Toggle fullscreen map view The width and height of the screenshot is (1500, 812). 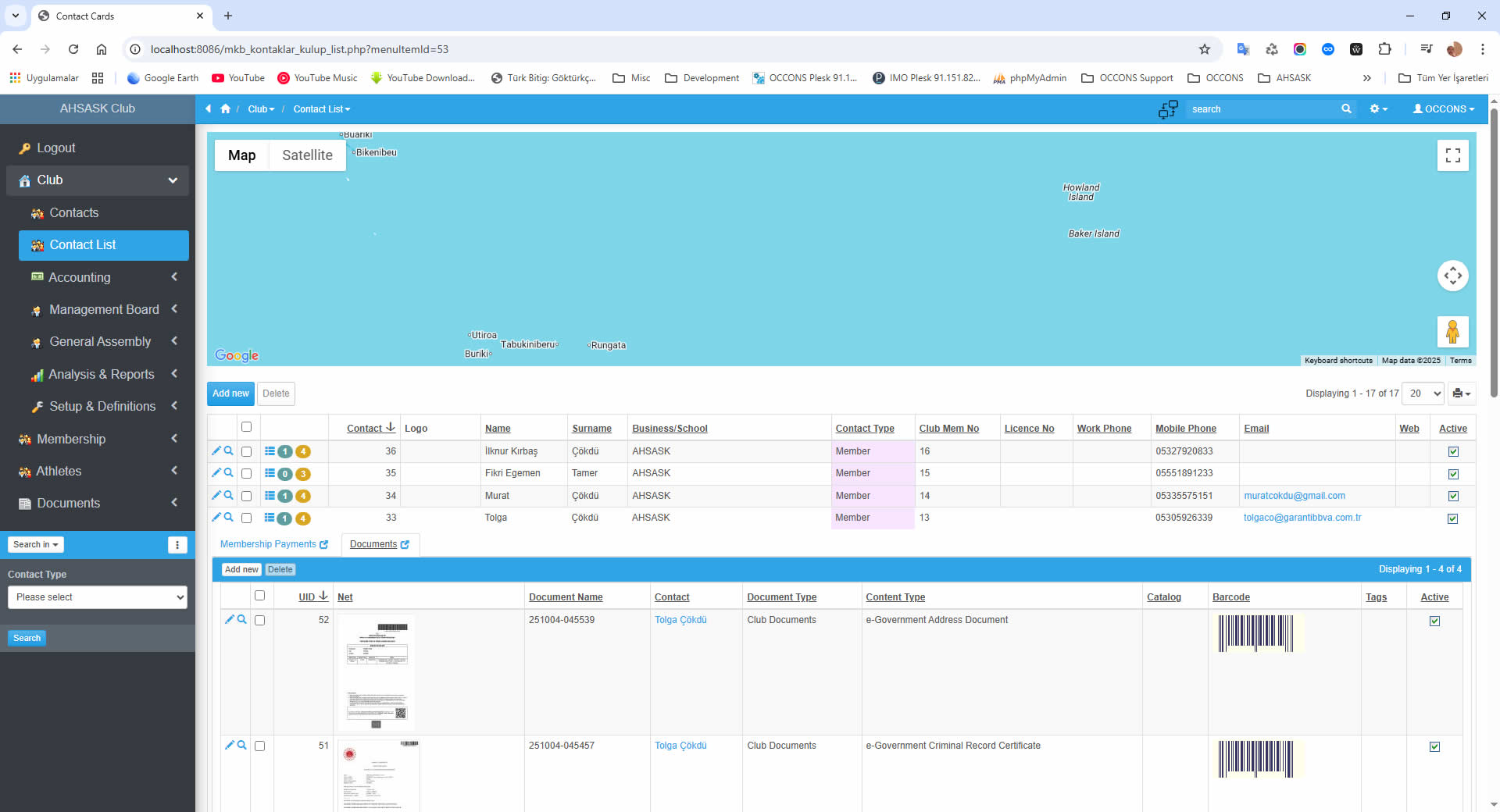coord(1452,155)
